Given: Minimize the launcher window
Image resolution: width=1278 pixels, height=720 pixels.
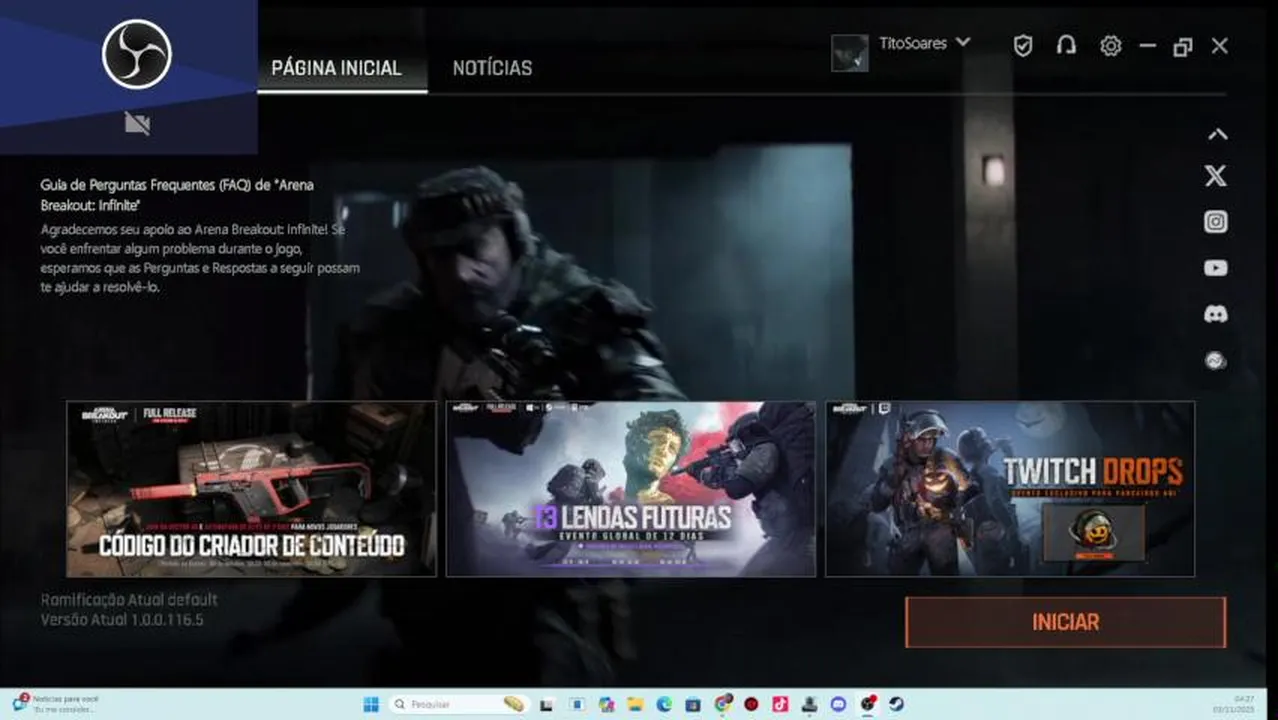Looking at the screenshot, I should (1148, 46).
